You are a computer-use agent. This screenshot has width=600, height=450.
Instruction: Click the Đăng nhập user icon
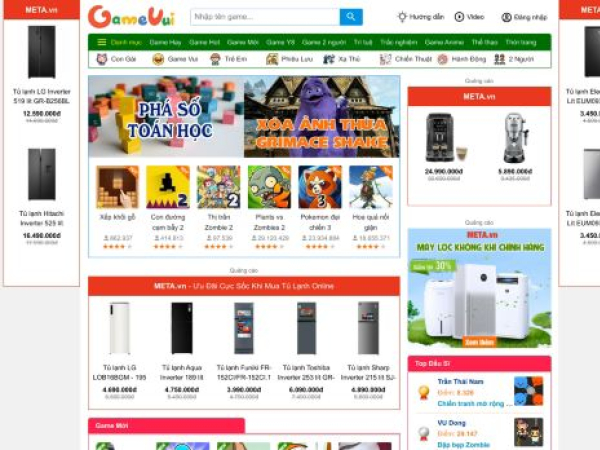(x=506, y=17)
